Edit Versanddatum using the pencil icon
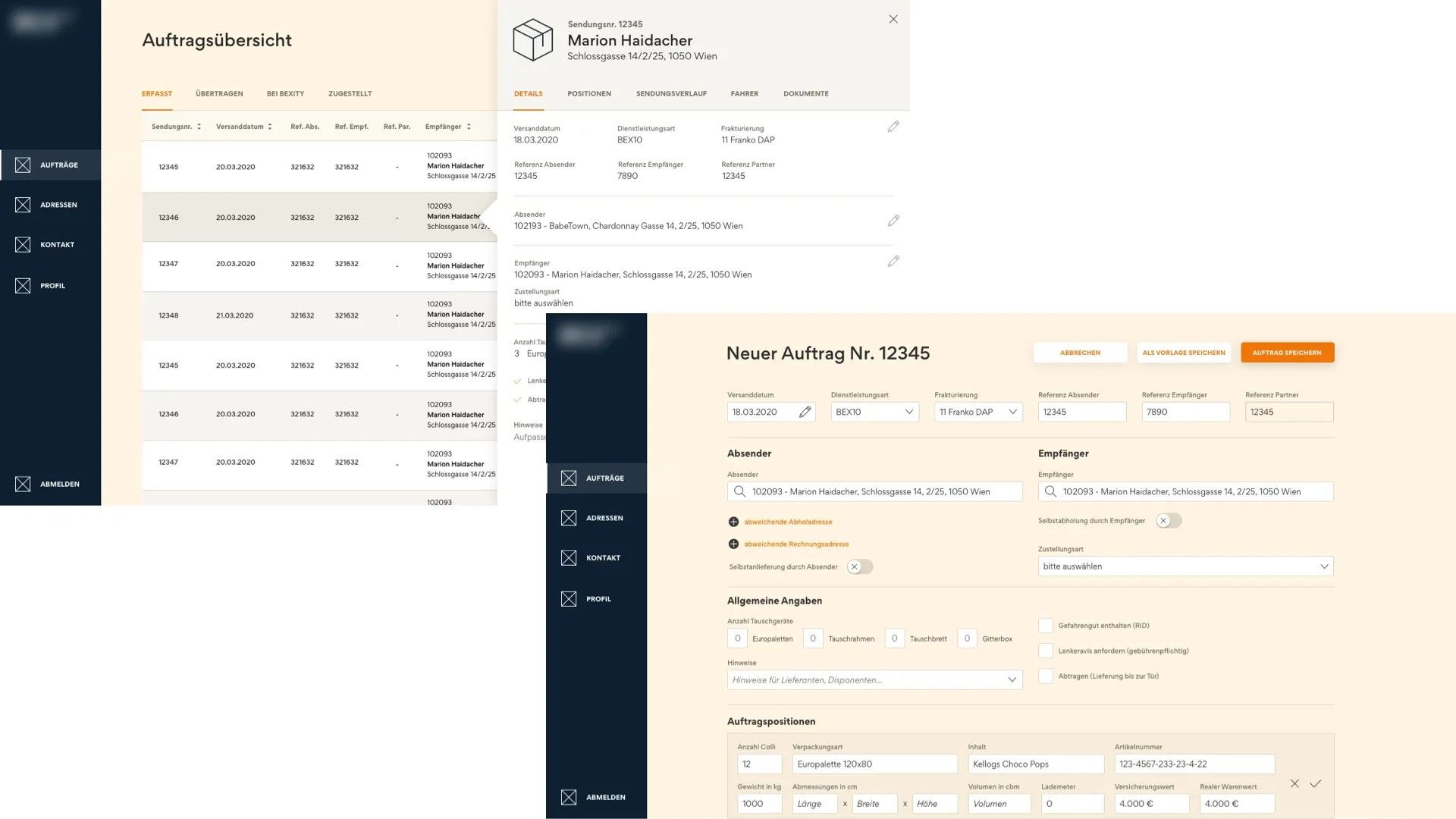This screenshot has width=1456, height=819. [x=805, y=412]
